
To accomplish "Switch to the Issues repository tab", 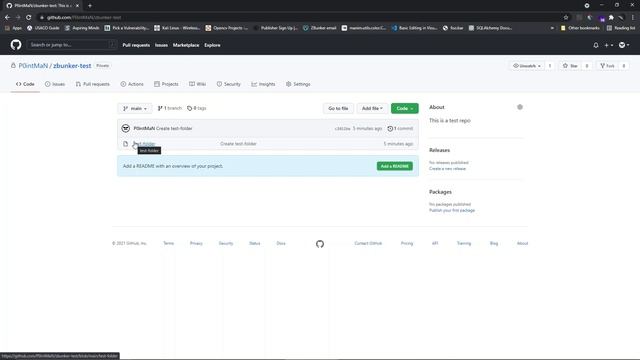I will tap(55, 84).
